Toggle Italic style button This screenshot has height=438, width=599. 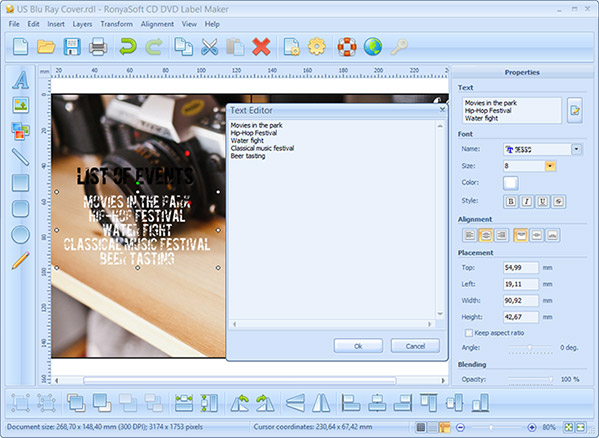coord(527,201)
